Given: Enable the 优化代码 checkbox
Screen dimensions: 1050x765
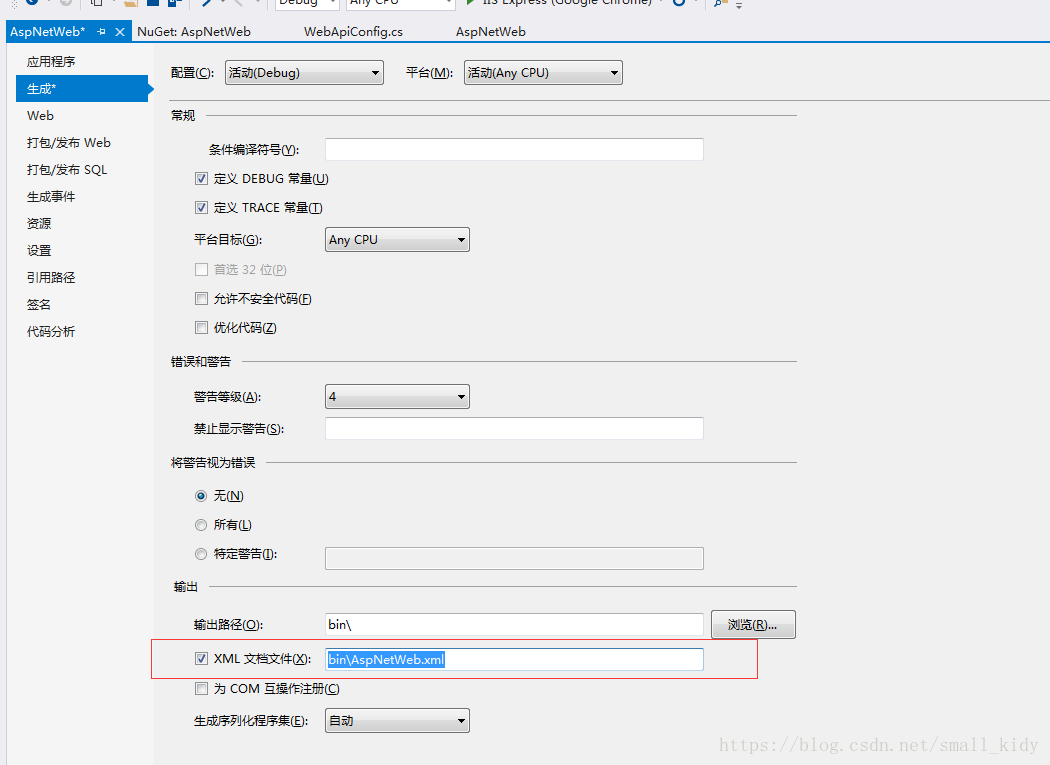Looking at the screenshot, I should [202, 327].
